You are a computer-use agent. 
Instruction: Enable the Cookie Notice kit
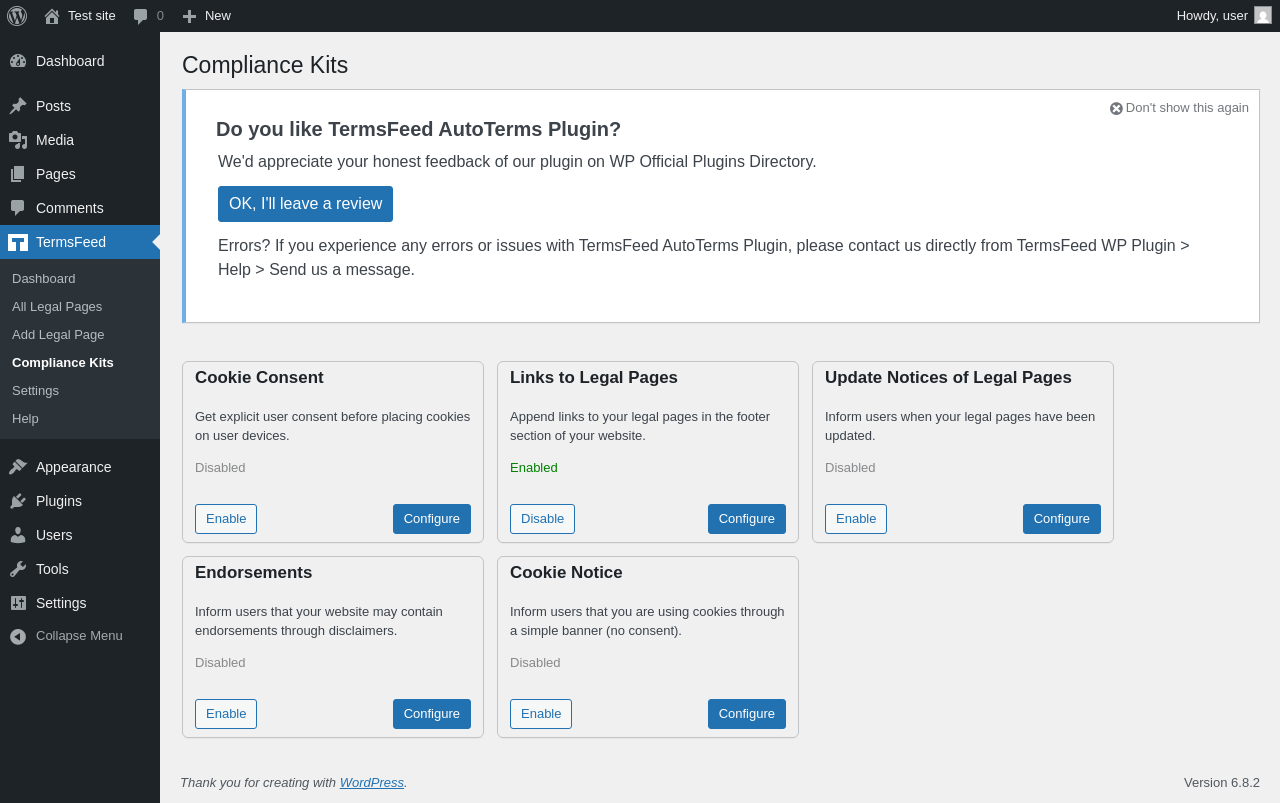[x=541, y=714]
